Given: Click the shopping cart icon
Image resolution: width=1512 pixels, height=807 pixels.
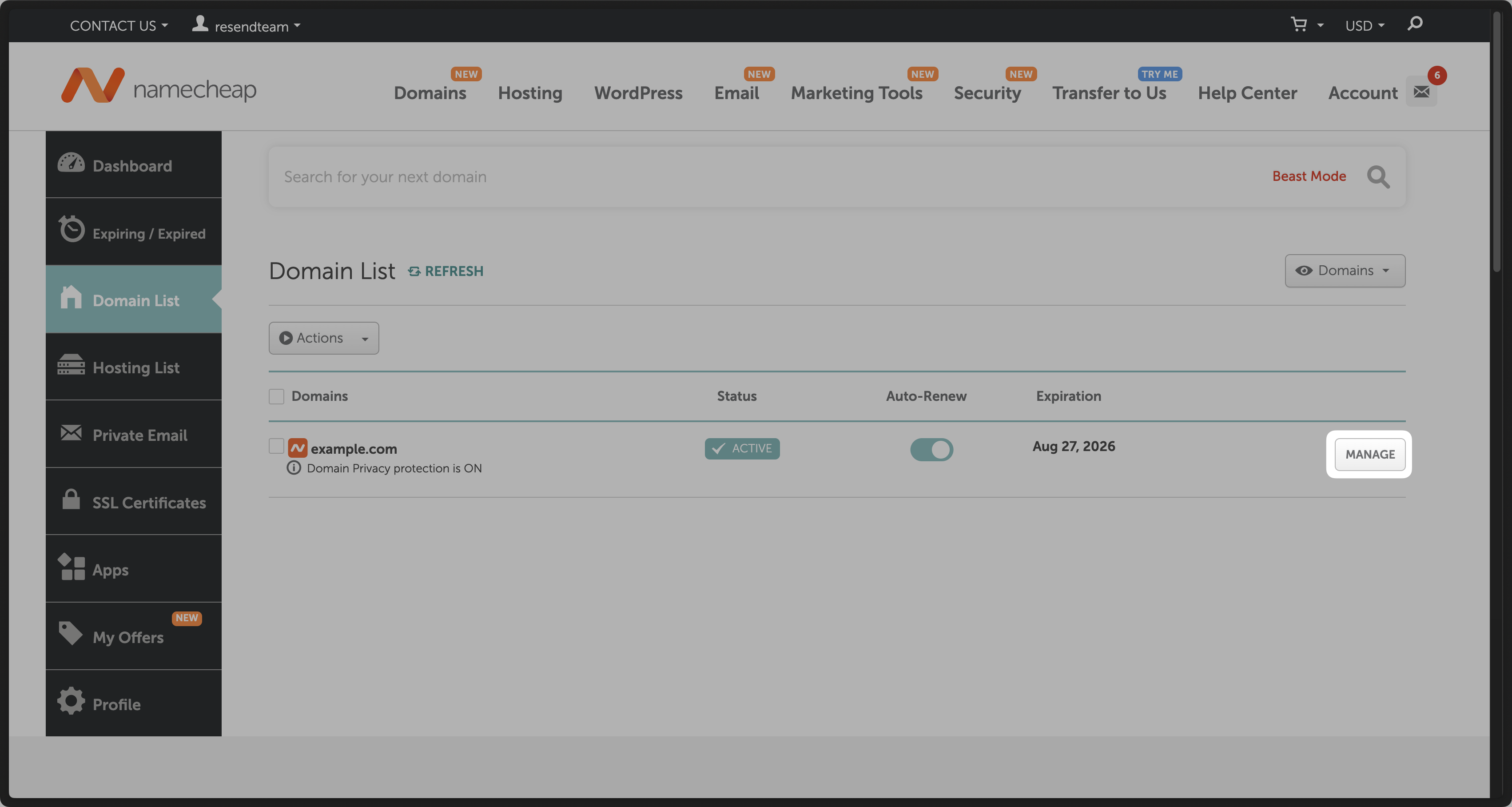Looking at the screenshot, I should [x=1299, y=25].
